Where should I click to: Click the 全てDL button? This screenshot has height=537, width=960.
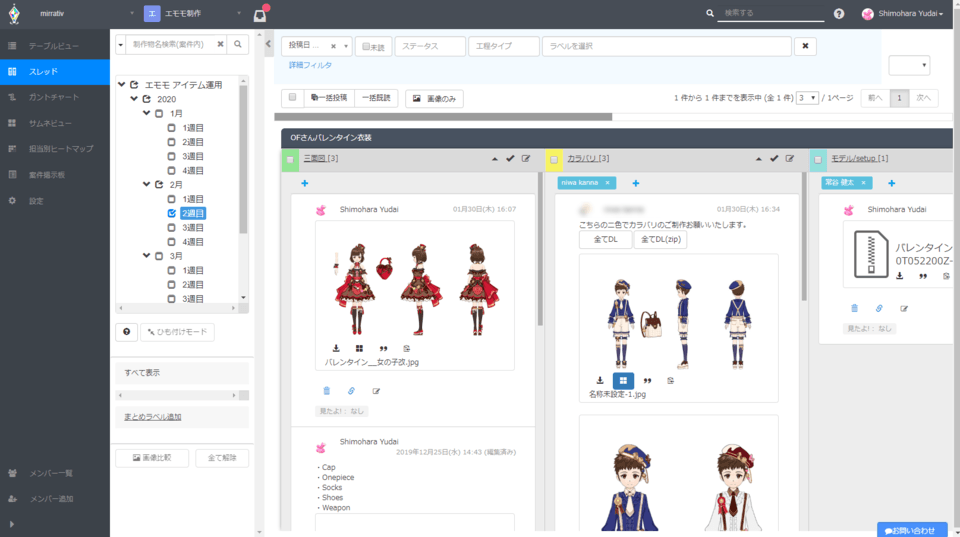(604, 240)
